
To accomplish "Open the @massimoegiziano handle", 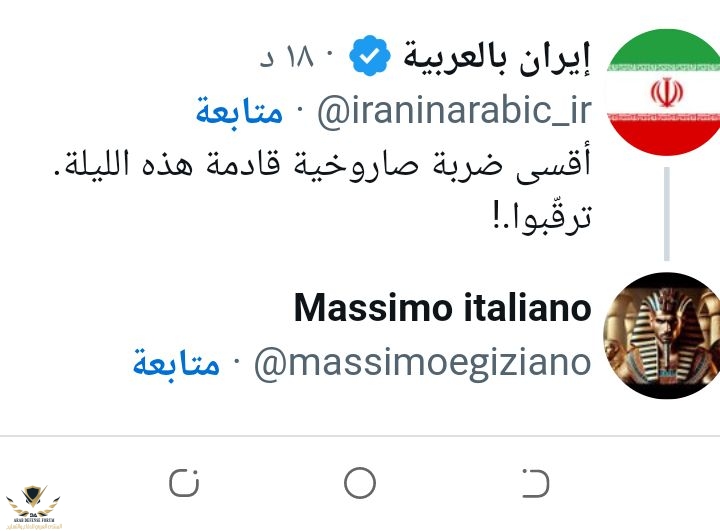I will click(x=422, y=365).
